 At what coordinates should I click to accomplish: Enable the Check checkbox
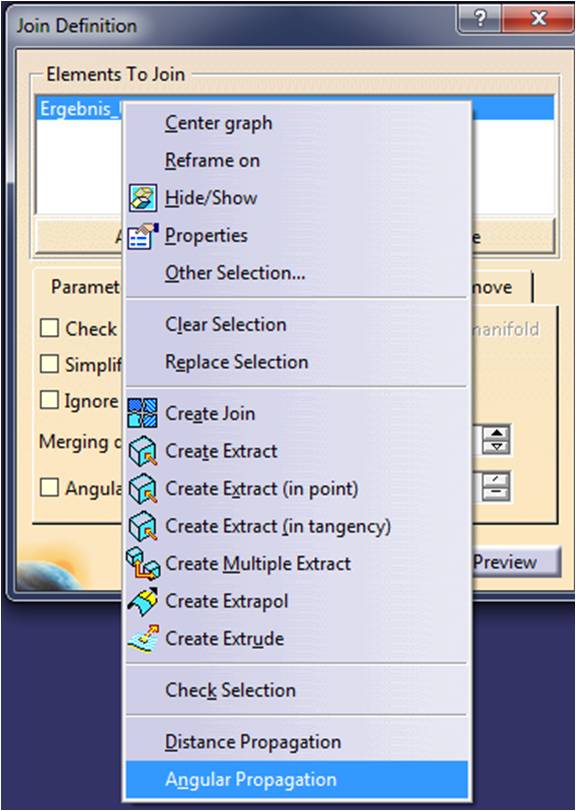click(x=50, y=328)
